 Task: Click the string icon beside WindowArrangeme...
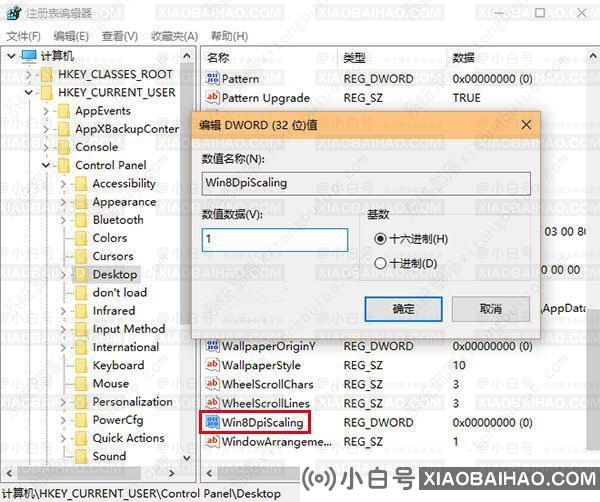[x=212, y=441]
